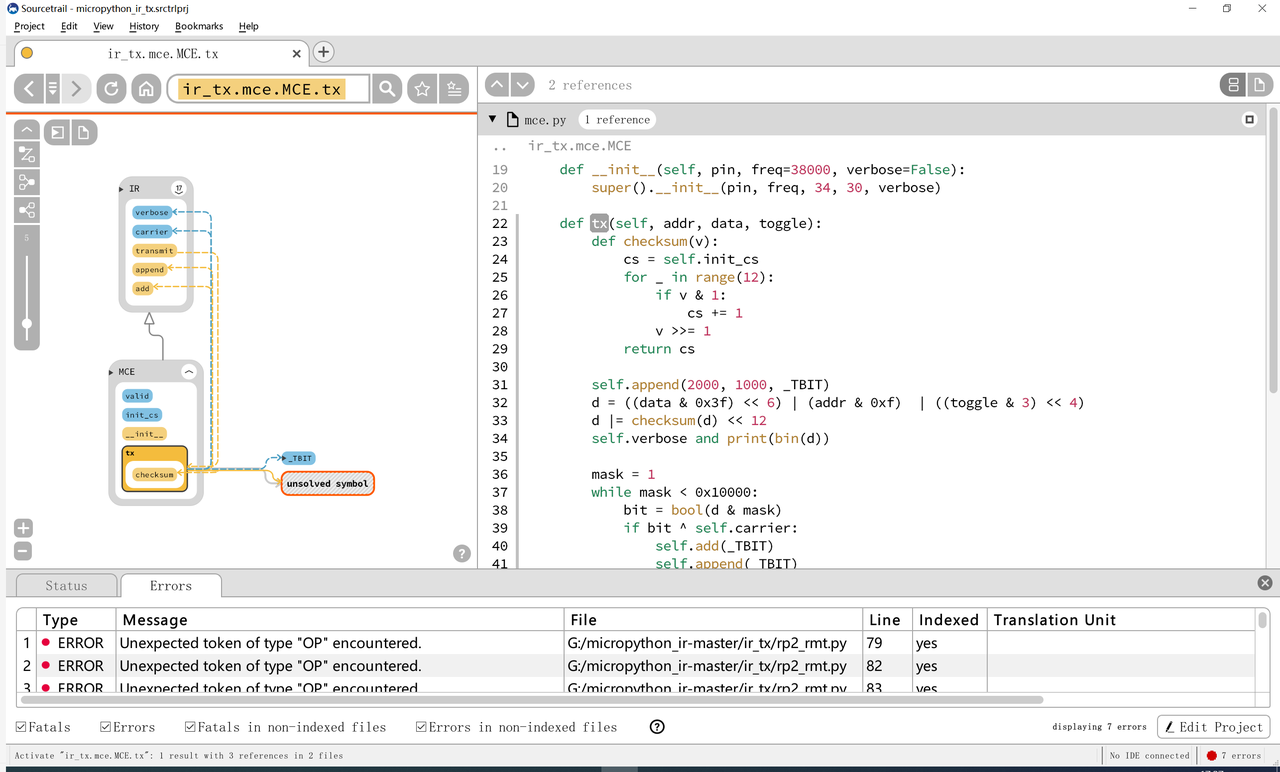Jump to previous reference arrow

(x=497, y=85)
